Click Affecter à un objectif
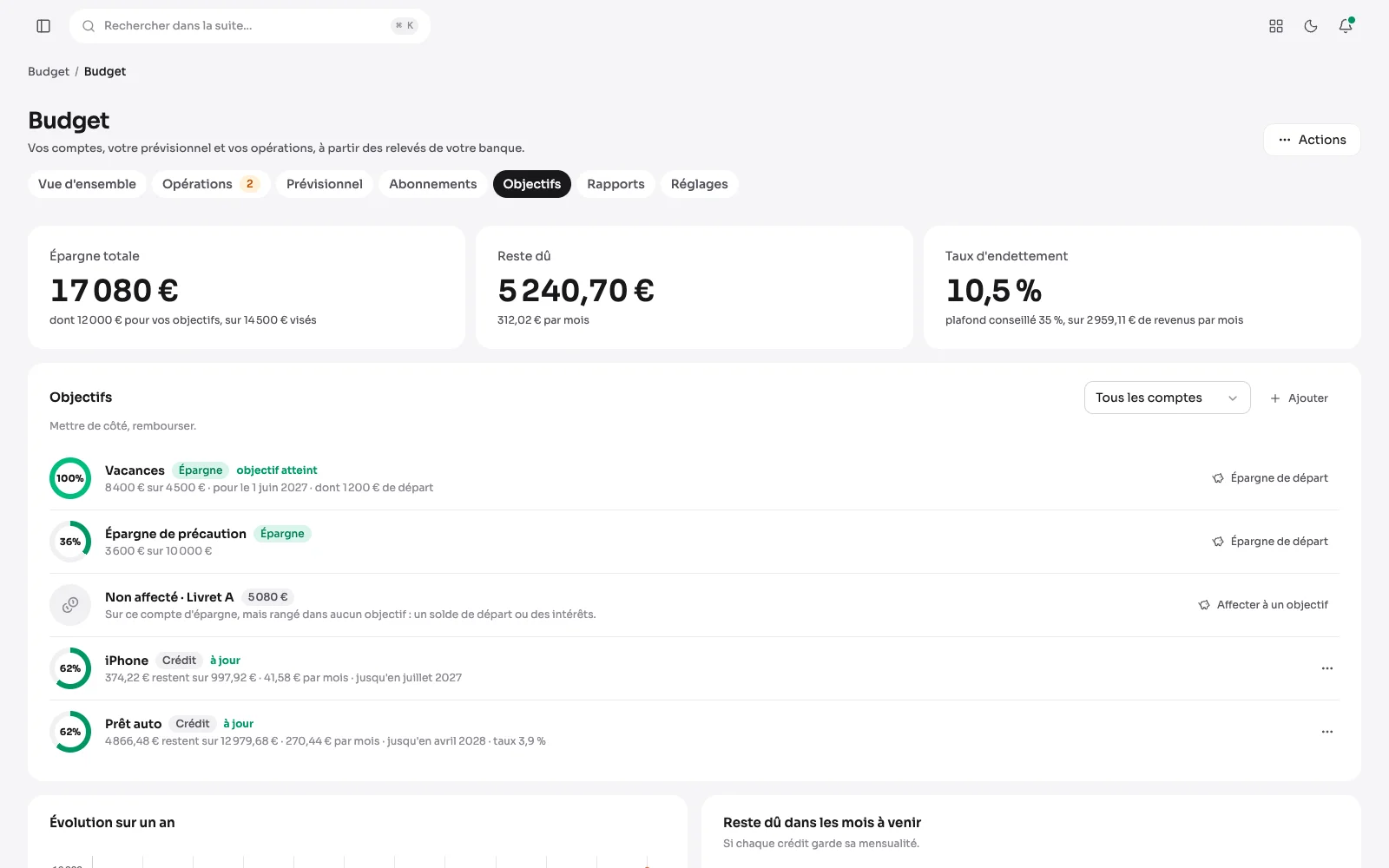The image size is (1389, 868). (1263, 605)
